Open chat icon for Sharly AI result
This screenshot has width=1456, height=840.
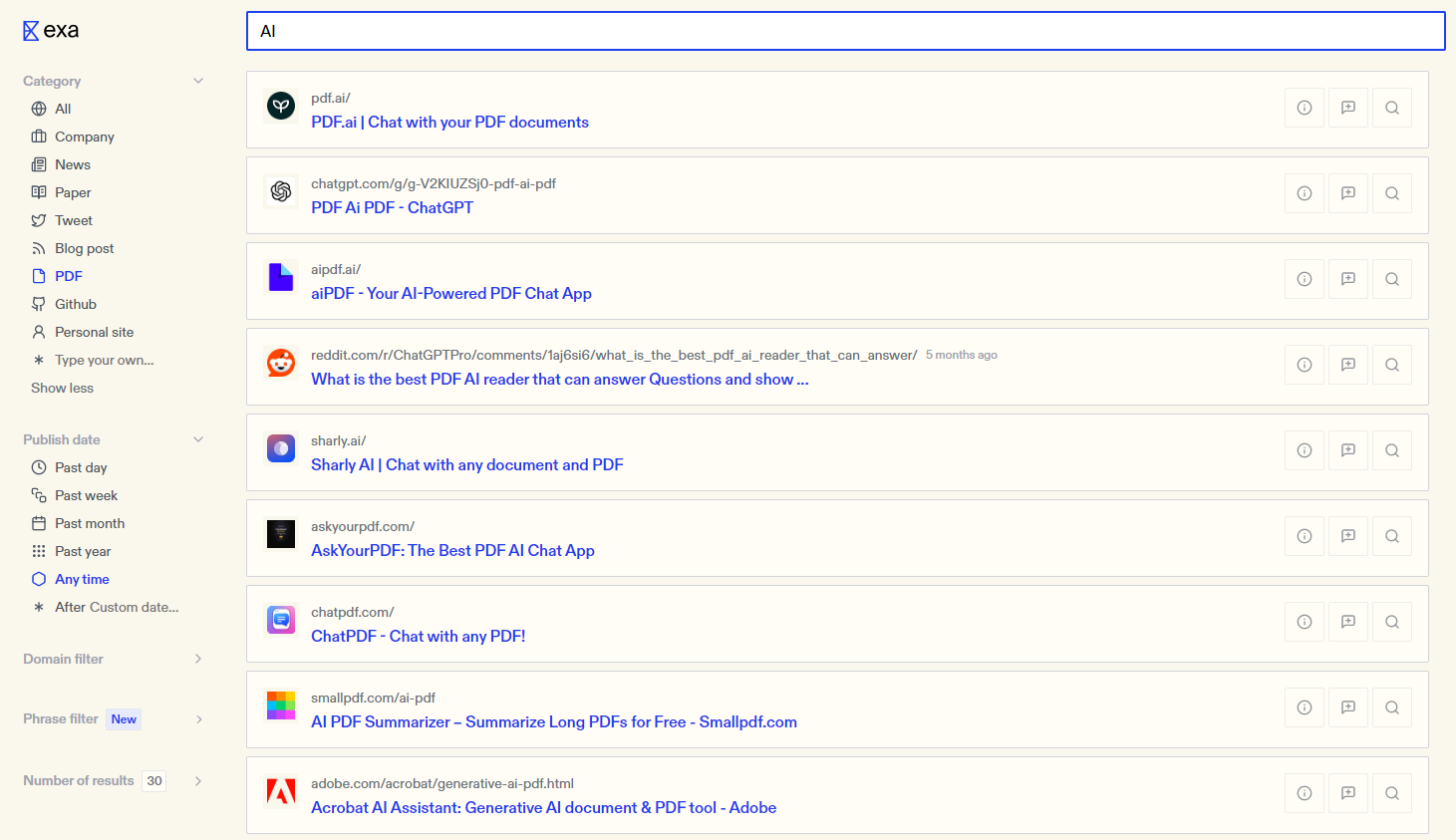coord(1348,450)
